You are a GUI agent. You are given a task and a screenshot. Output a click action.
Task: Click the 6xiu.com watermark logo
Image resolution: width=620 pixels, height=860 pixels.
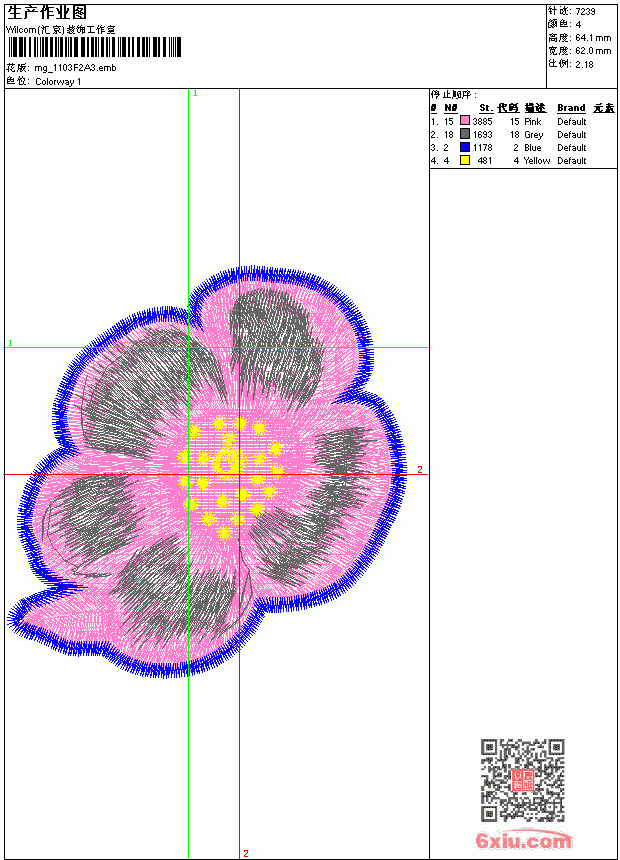tap(523, 840)
